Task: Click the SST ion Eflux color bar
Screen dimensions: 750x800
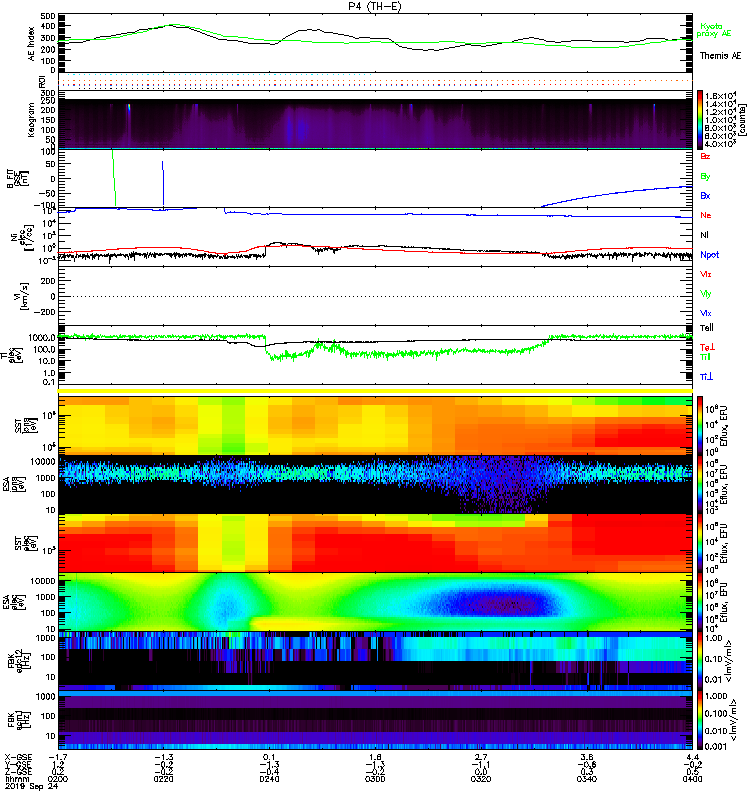Action: (x=700, y=426)
